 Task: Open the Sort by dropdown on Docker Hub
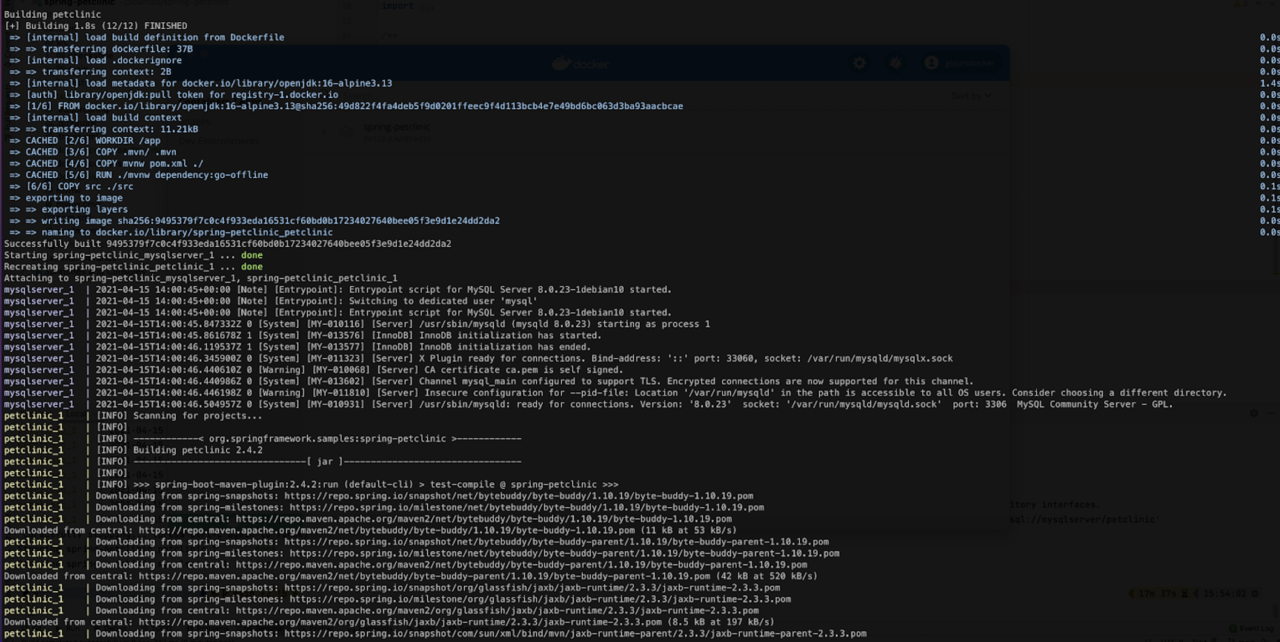[x=970, y=96]
